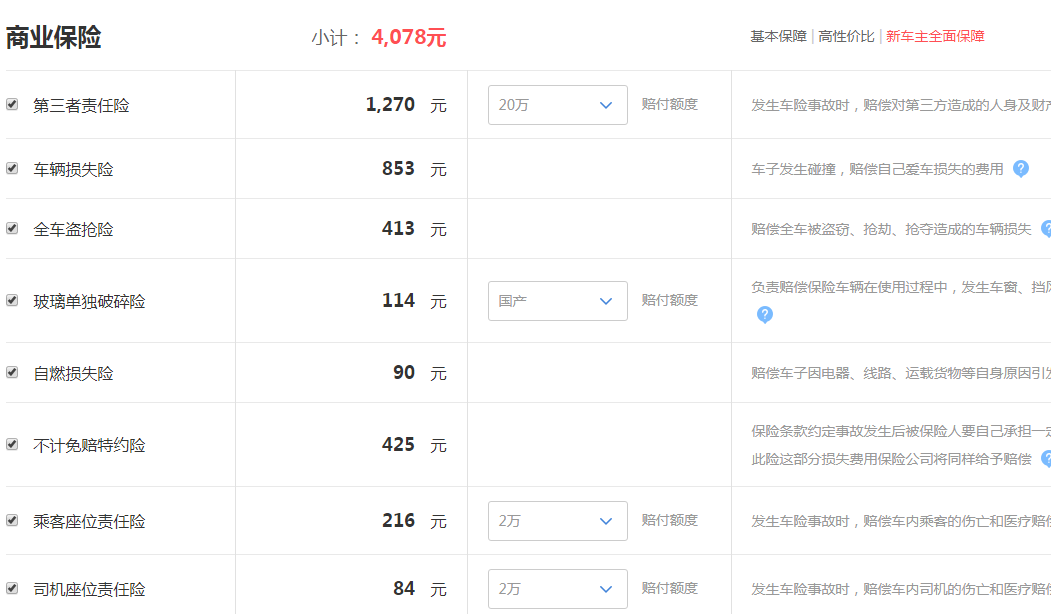Click help icon beside 不计免赔特约险 description
The height and width of the screenshot is (614, 1051).
(x=1046, y=458)
